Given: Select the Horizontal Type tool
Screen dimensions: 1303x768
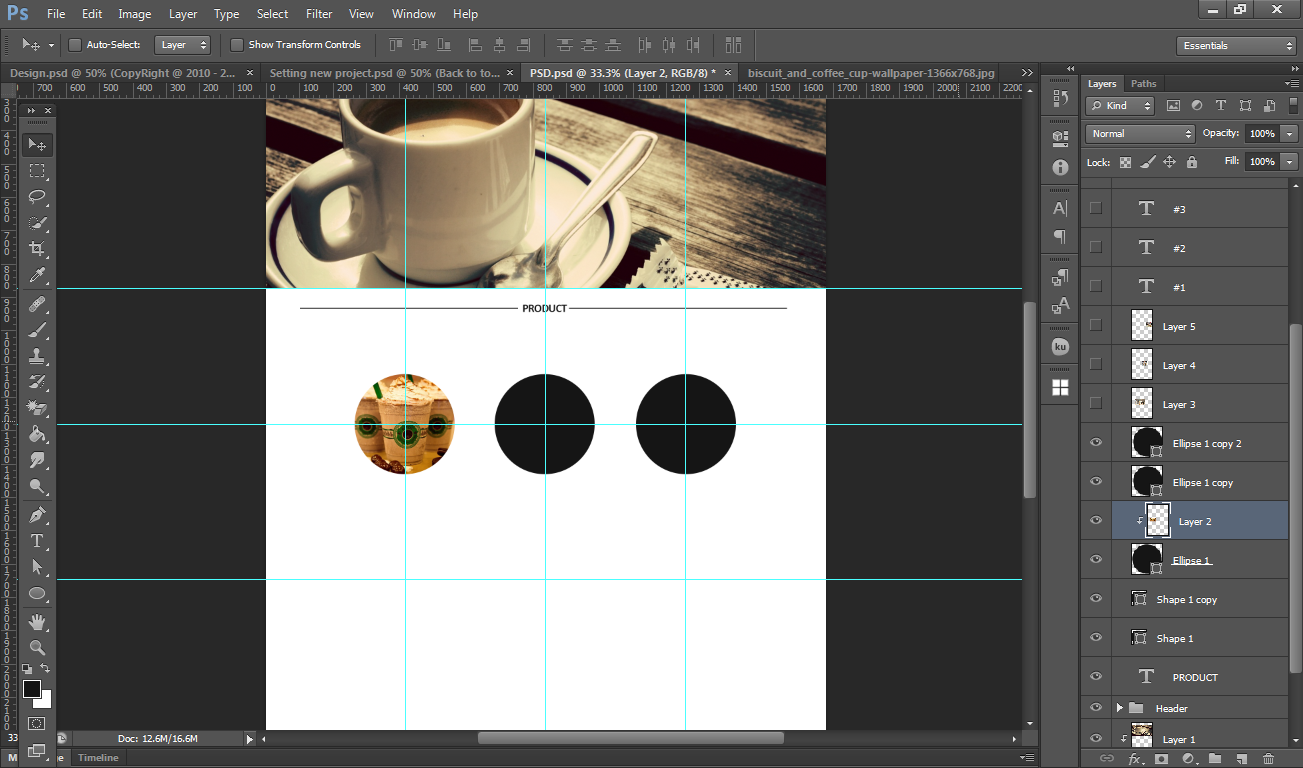Looking at the screenshot, I should click(x=37, y=541).
